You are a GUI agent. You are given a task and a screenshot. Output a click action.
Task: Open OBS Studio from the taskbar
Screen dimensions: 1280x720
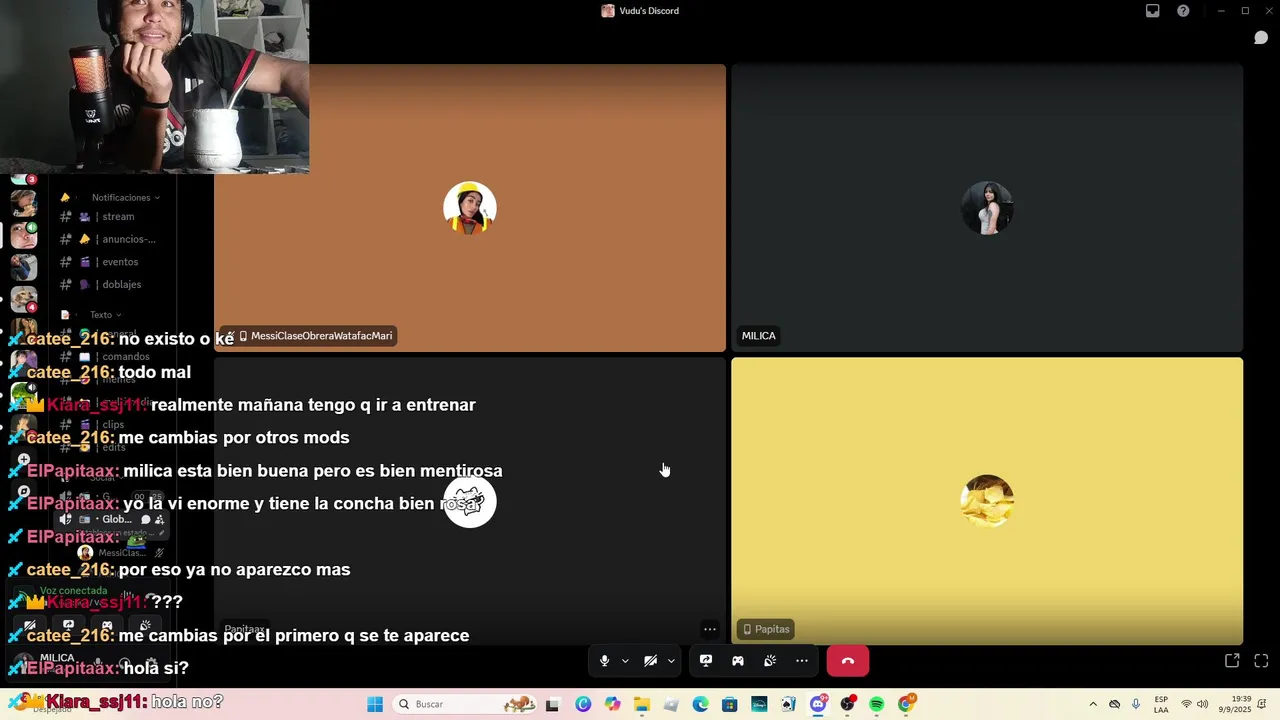[x=848, y=704]
